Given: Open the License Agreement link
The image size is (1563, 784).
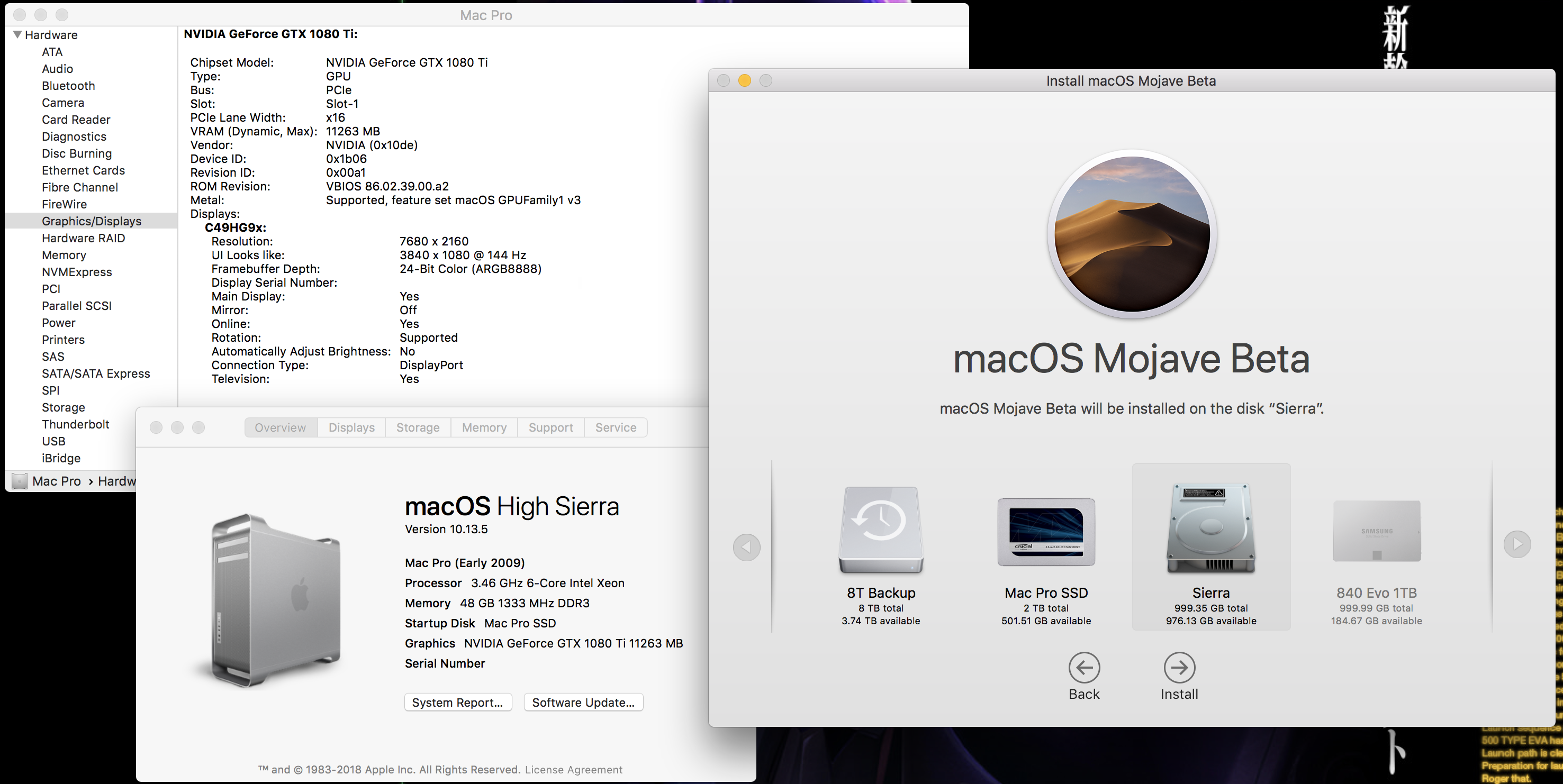Looking at the screenshot, I should click(x=573, y=769).
